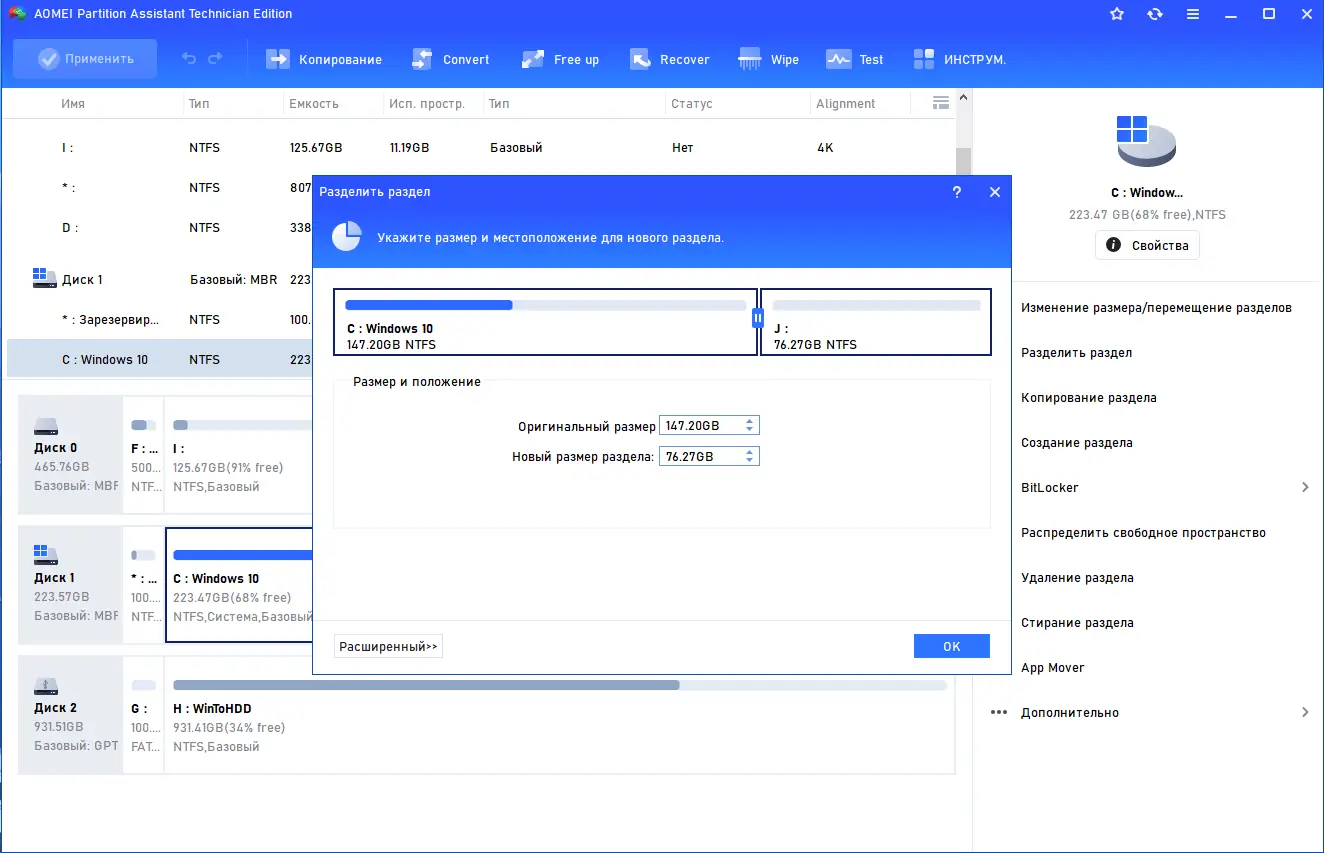Image resolution: width=1324 pixels, height=853 pixels.
Task: Select Удаление раздела option
Action: [1077, 578]
